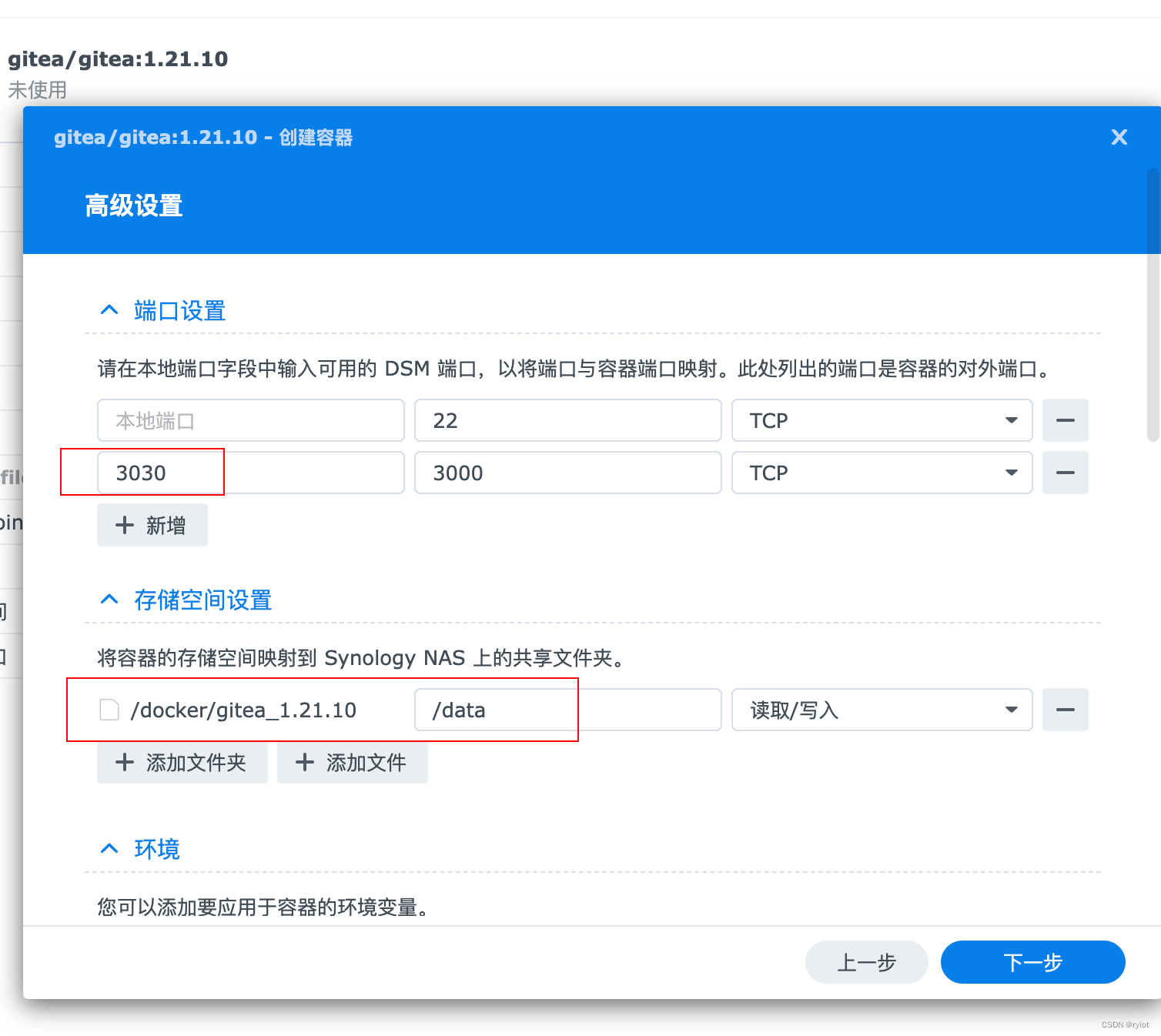This screenshot has height=1036, width=1161.
Task: Open the TCP protocol dropdown for port 22
Action: pos(882,420)
